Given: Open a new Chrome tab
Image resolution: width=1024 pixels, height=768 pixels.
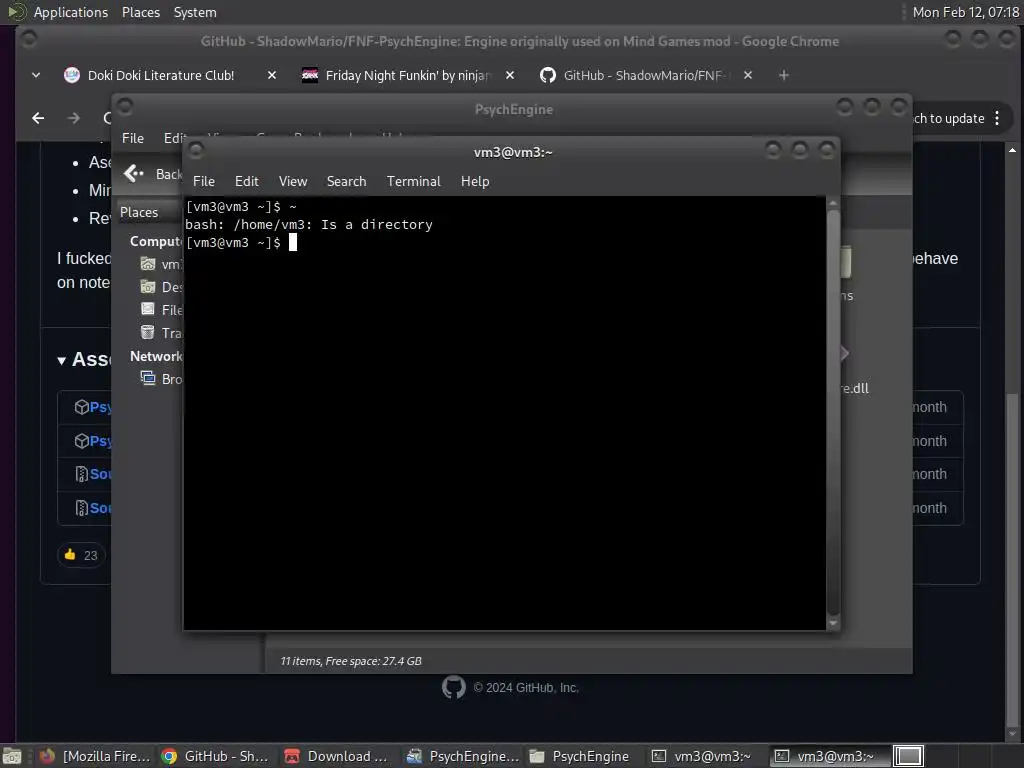Looking at the screenshot, I should pos(784,75).
